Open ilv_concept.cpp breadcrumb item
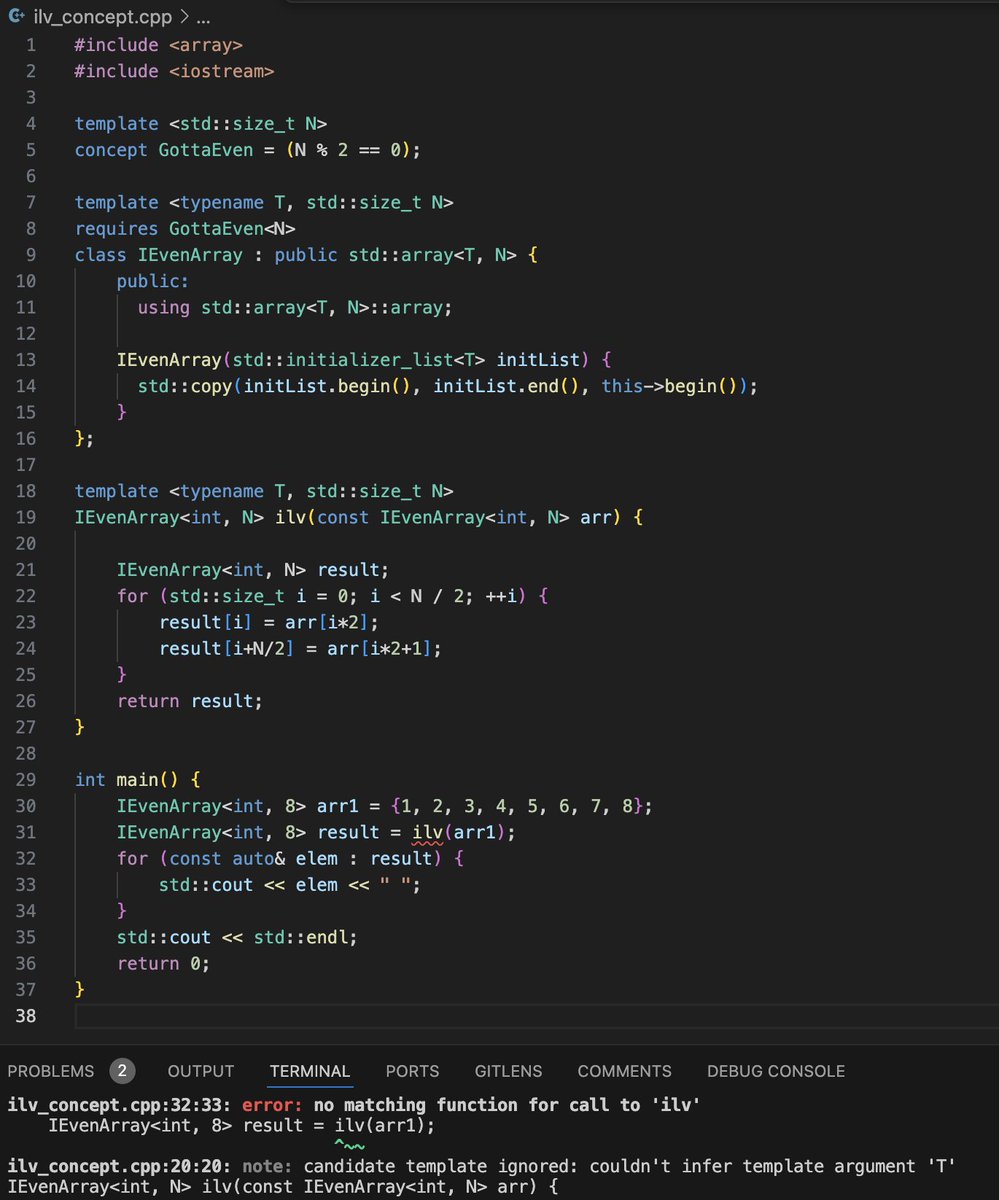This screenshot has width=999, height=1200. [x=101, y=16]
